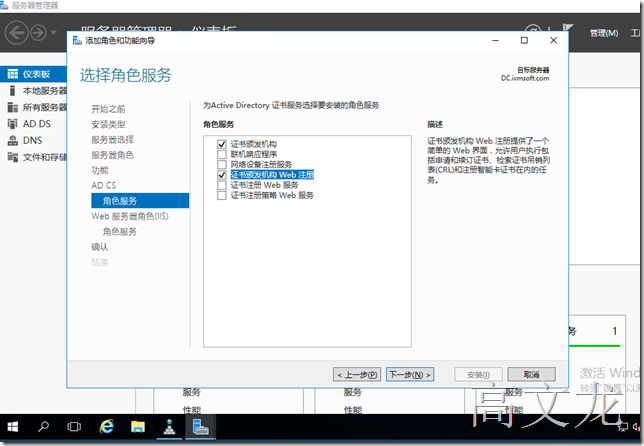Screen dimensions: 644x446
Task: Click the 所有服务器 servers icon
Action: coord(13,107)
